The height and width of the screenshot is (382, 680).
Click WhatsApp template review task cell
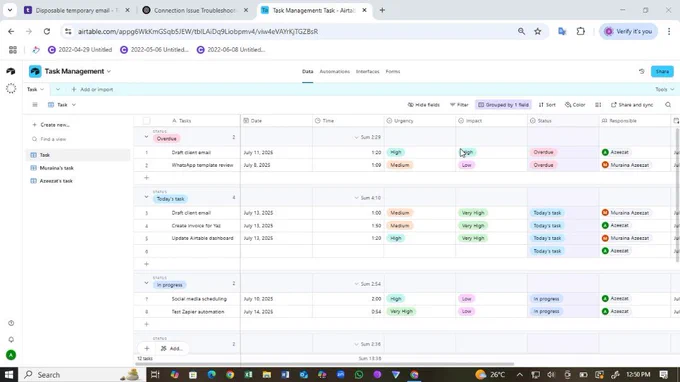202,165
